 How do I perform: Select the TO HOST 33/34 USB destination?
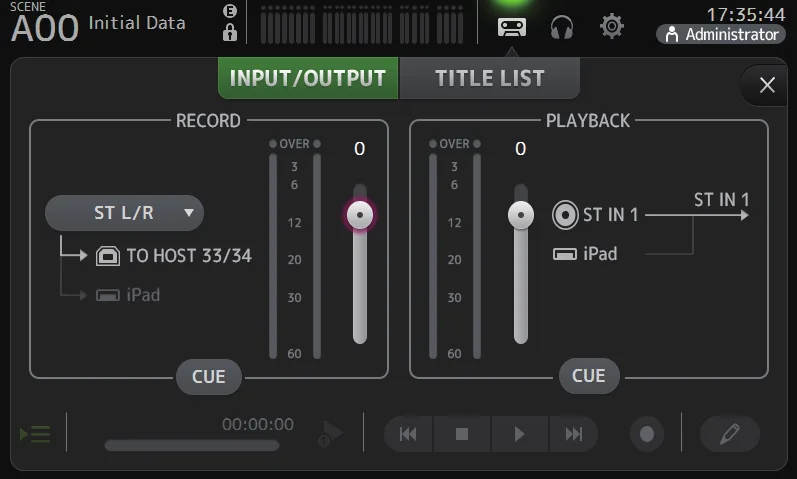coord(174,256)
